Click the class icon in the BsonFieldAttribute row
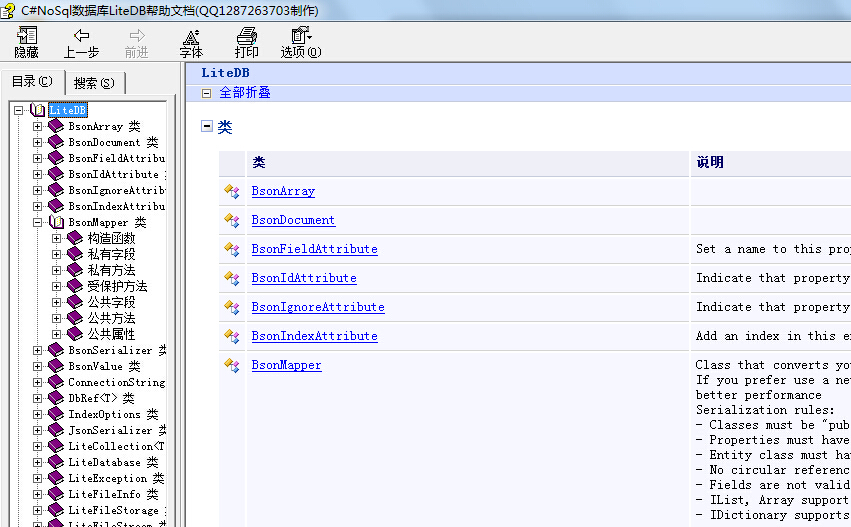This screenshot has height=527, width=851. 232,249
